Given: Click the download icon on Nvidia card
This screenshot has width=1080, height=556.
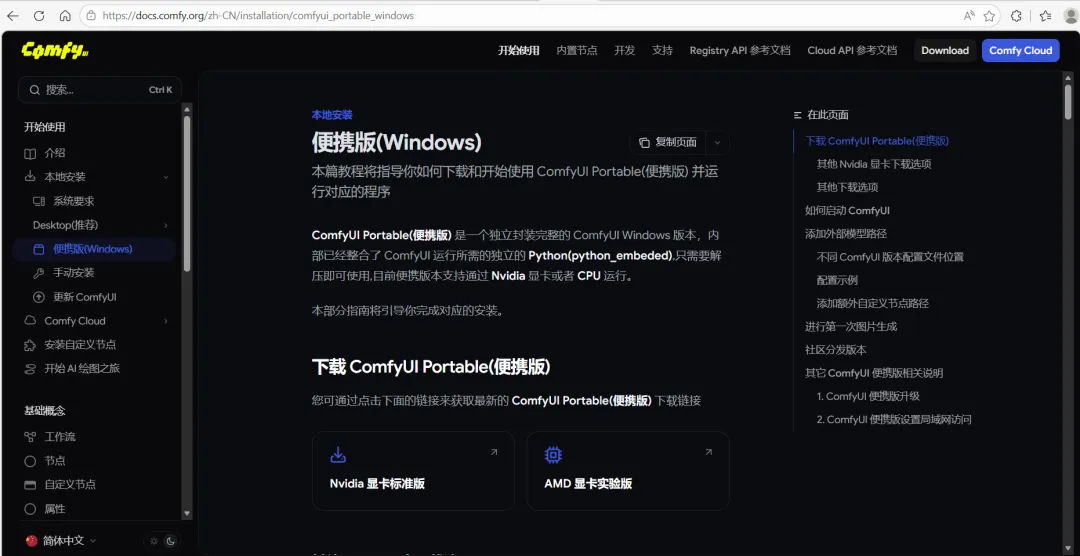Looking at the screenshot, I should click(x=338, y=455).
